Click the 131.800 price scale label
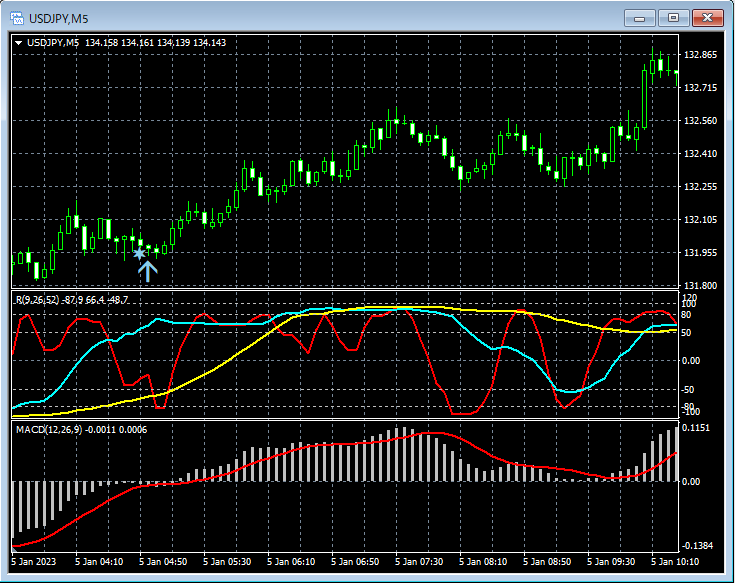 point(699,286)
